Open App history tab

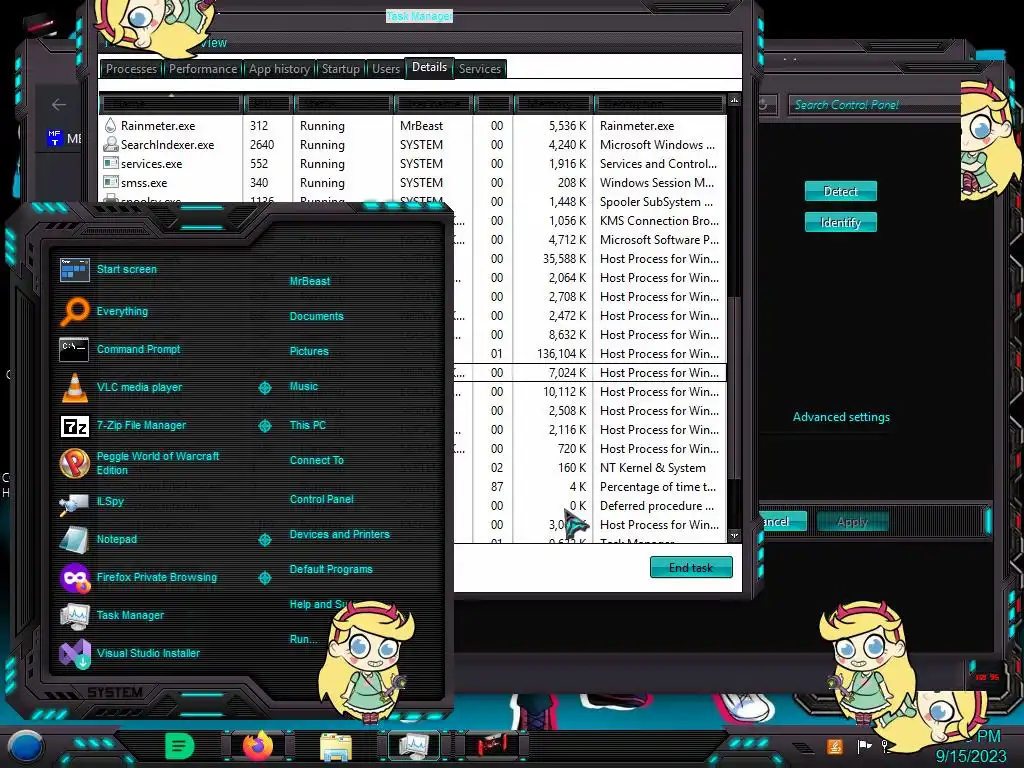pyautogui.click(x=279, y=69)
